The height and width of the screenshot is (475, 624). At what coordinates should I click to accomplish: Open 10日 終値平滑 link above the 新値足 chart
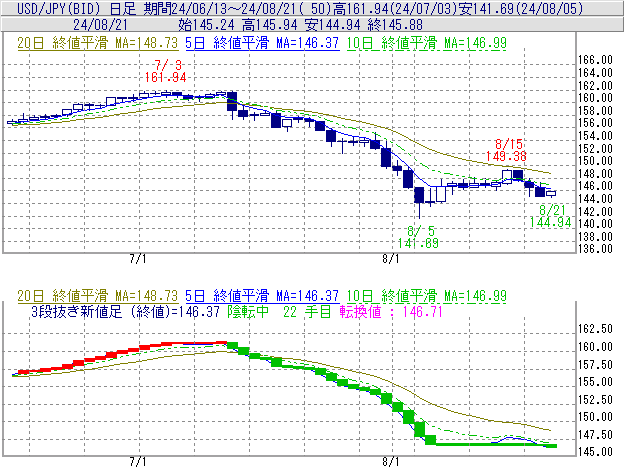(427, 296)
